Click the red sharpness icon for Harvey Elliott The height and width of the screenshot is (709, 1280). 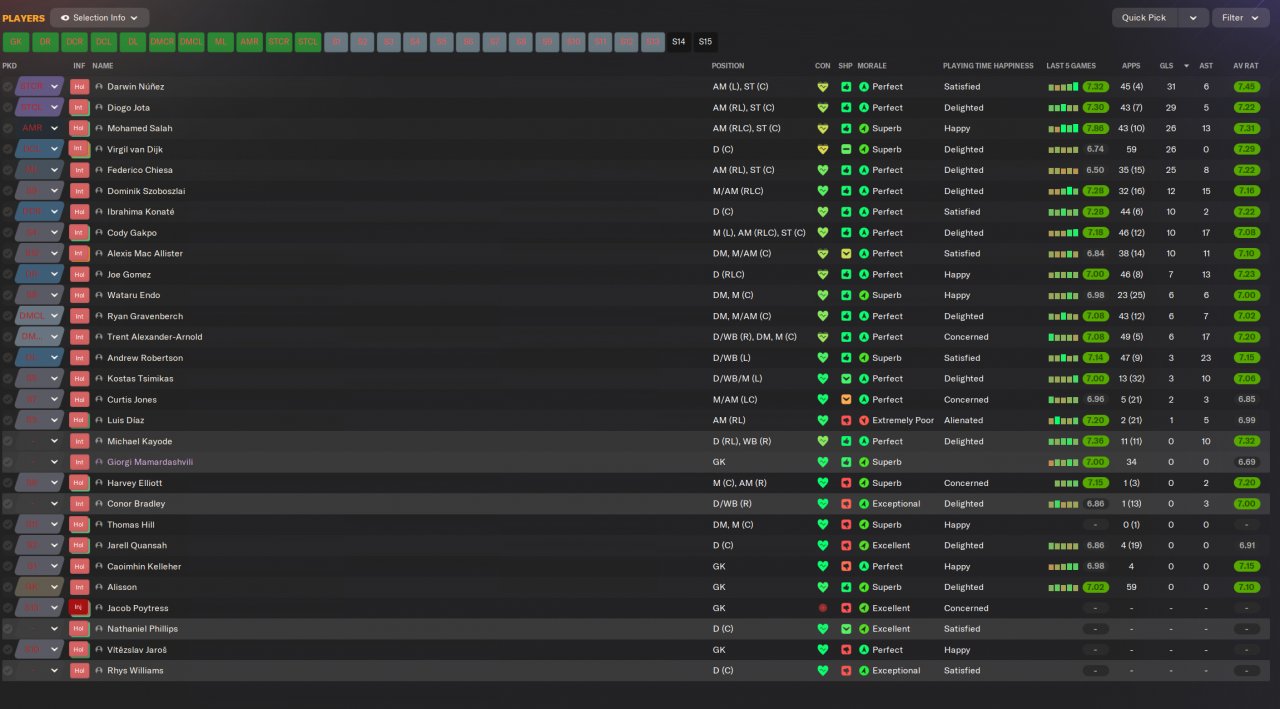pyautogui.click(x=846, y=483)
